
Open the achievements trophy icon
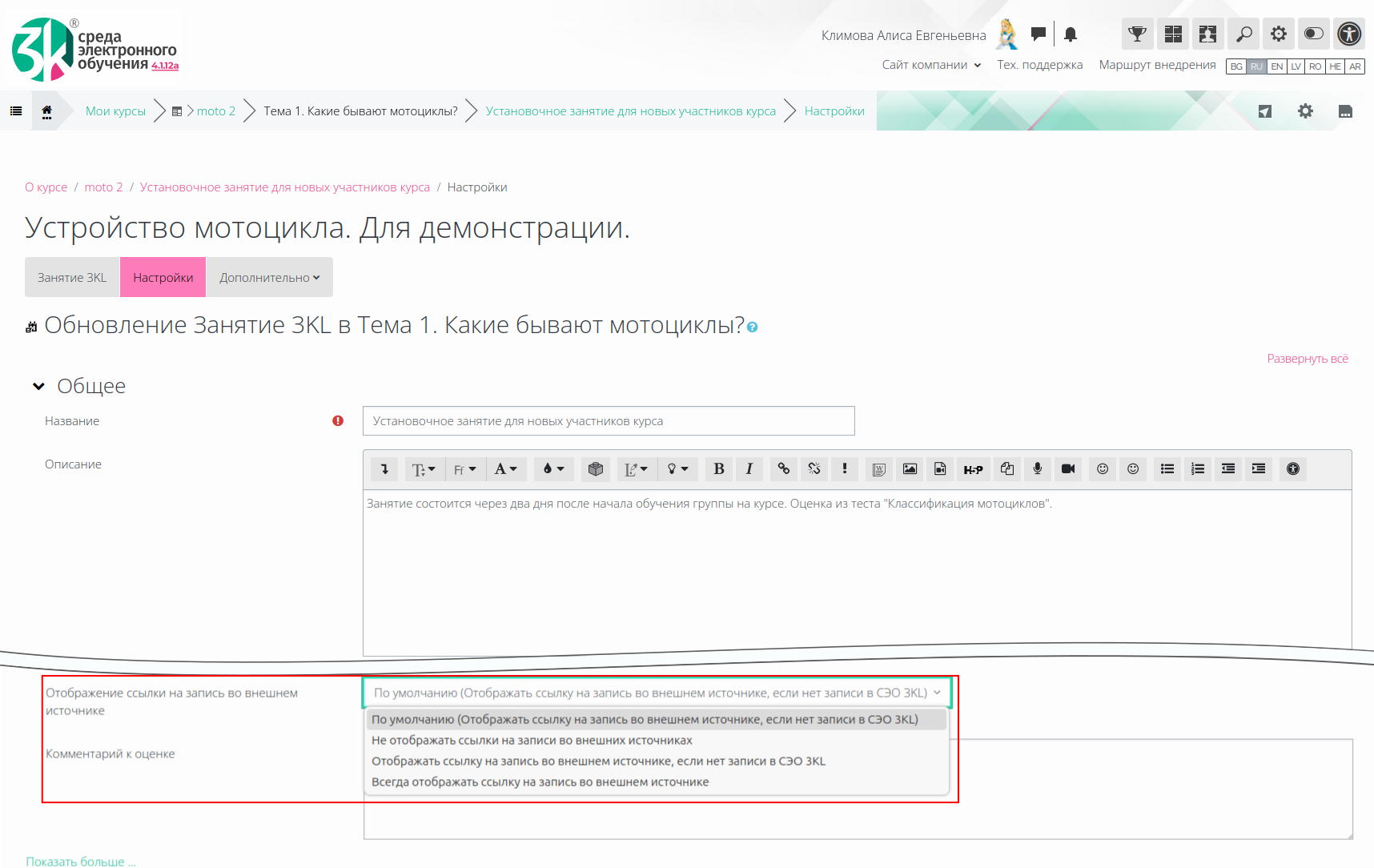[x=1137, y=34]
